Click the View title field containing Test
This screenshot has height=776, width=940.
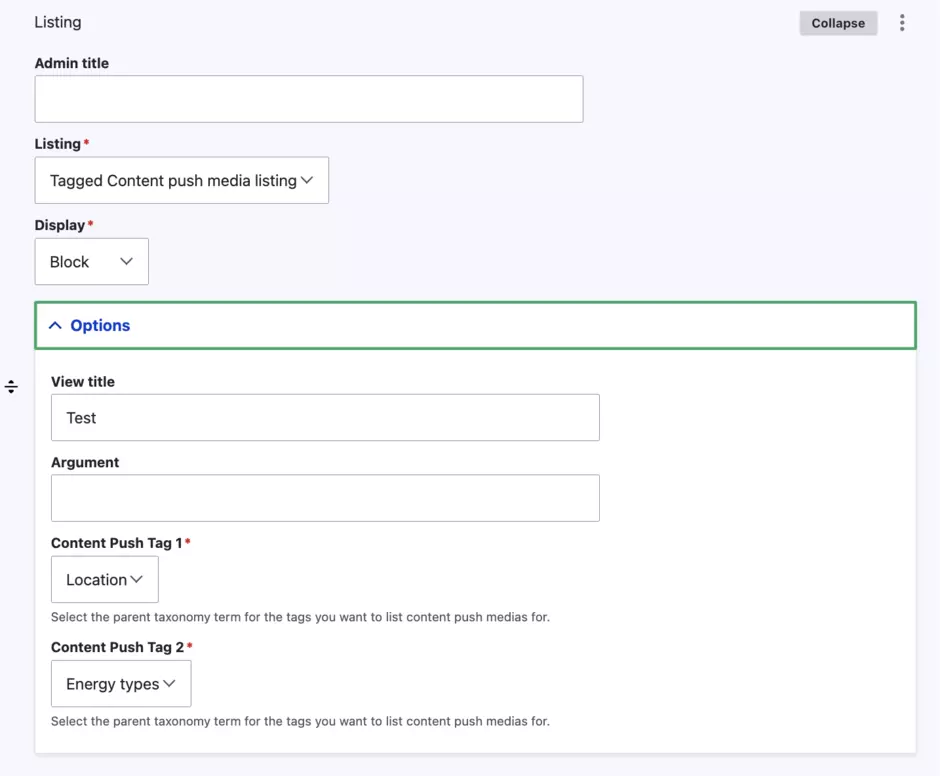coord(324,418)
